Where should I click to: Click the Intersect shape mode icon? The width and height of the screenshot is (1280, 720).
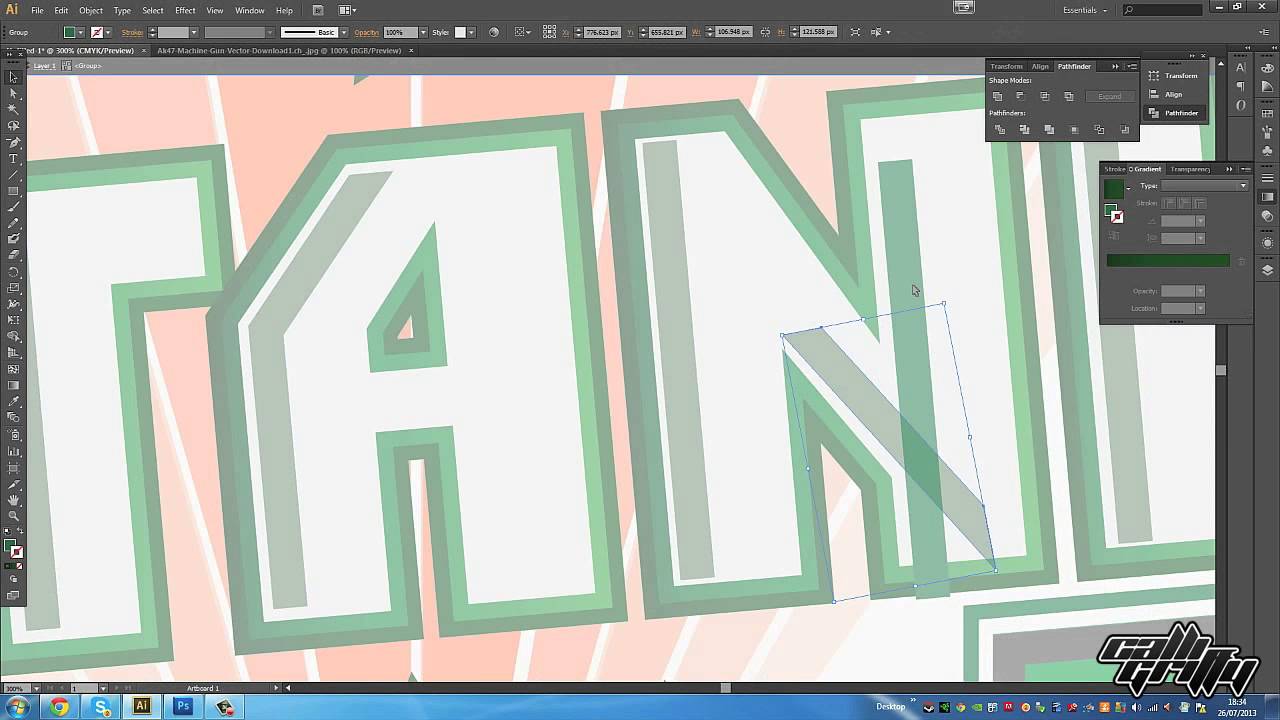coord(1045,96)
